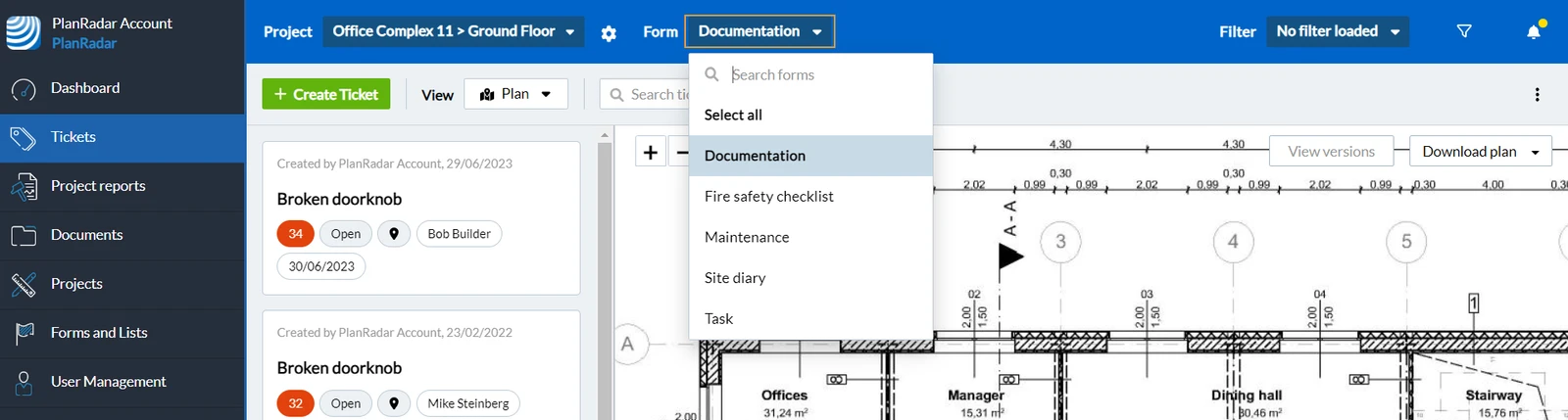Click PlanRadar logo in sidebar header
The height and width of the screenshot is (420, 1568).
click(x=24, y=32)
